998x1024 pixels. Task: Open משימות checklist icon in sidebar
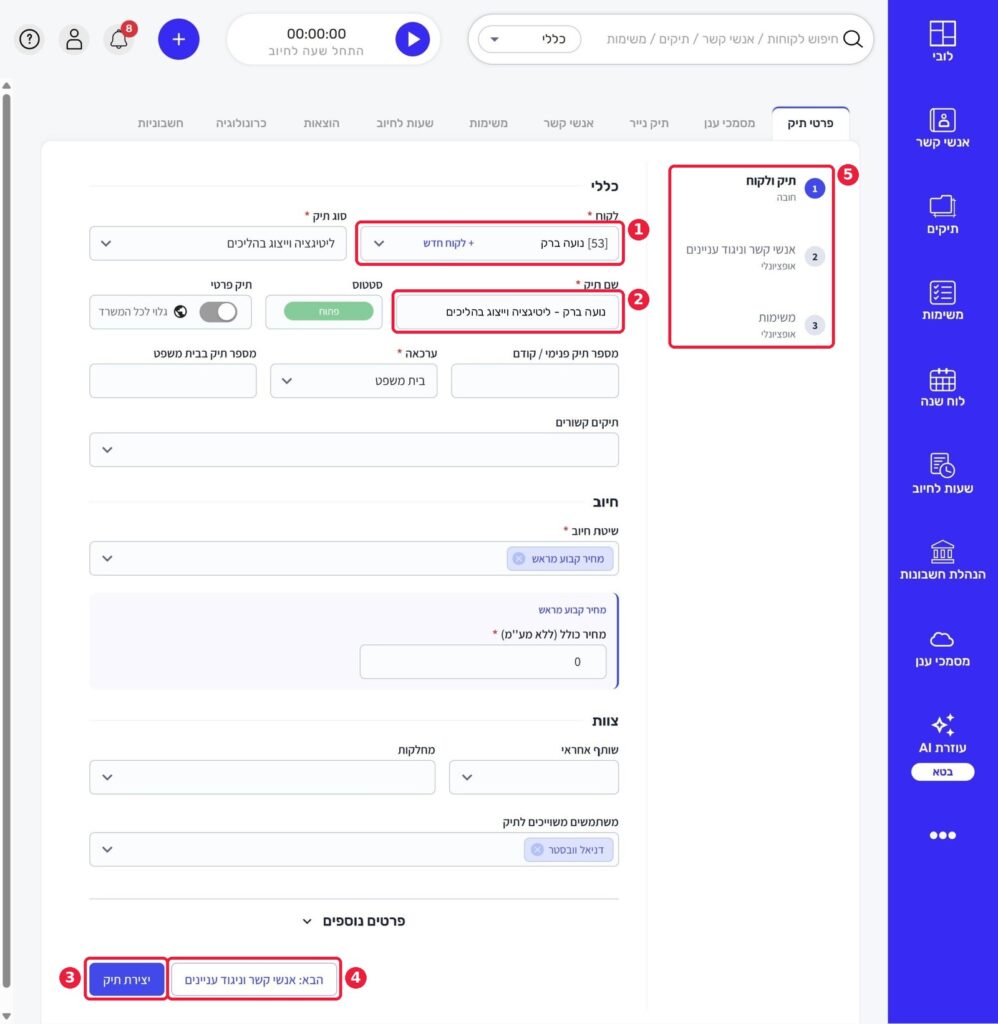point(942,293)
